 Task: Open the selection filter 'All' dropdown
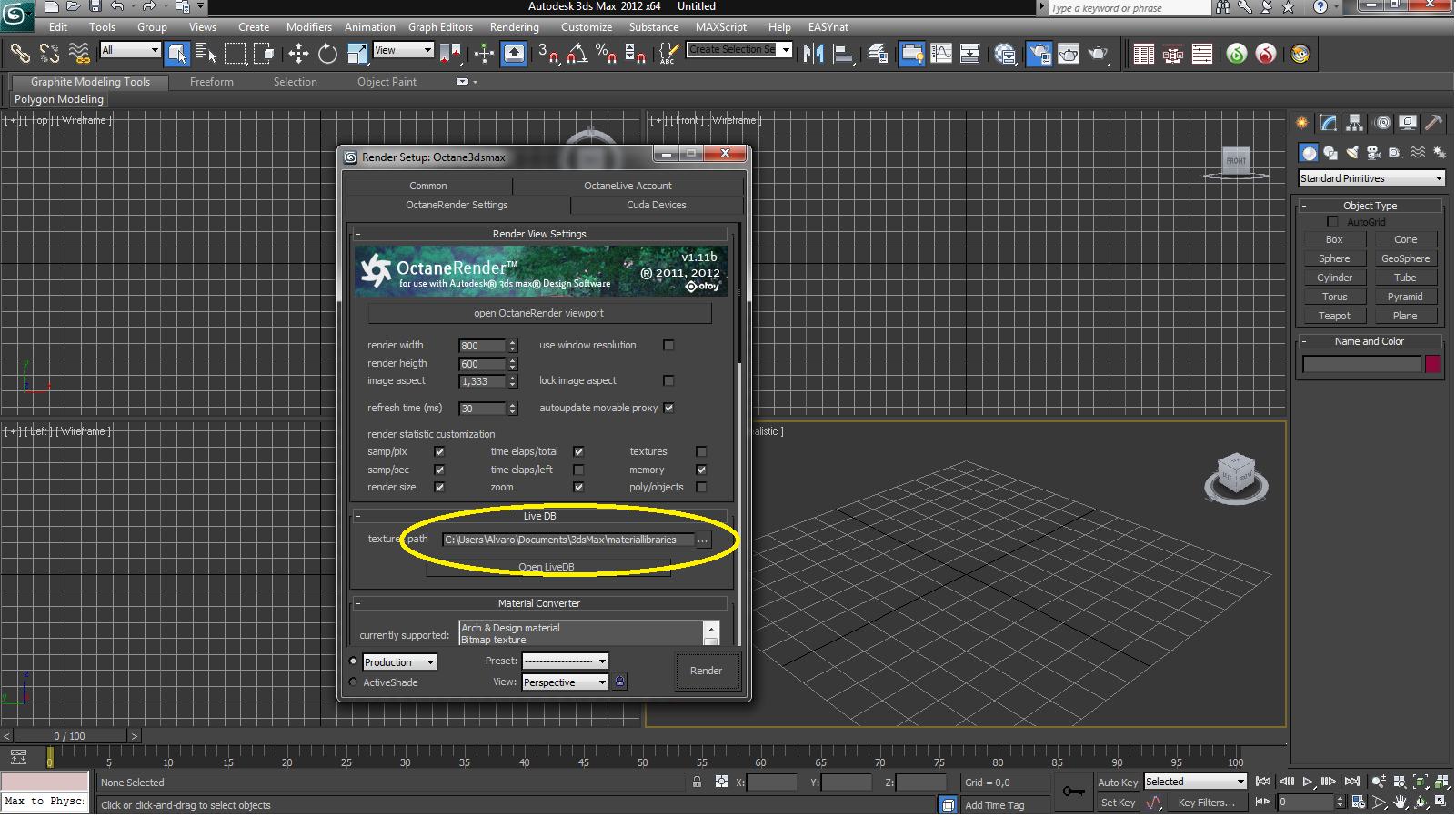(130, 50)
